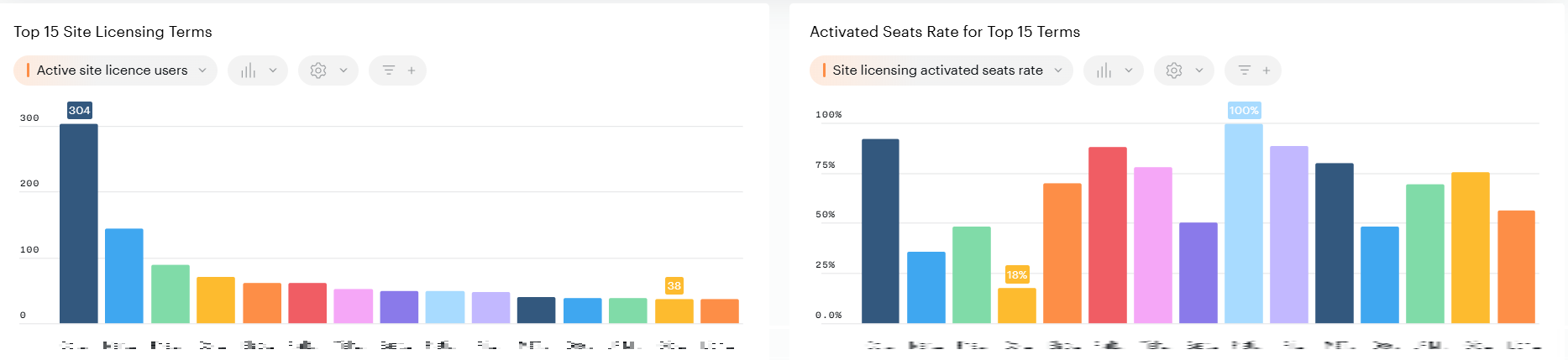Viewport: 1568px width, 360px height.
Task: Select the light blue 100% bar
Action: tap(1243, 223)
